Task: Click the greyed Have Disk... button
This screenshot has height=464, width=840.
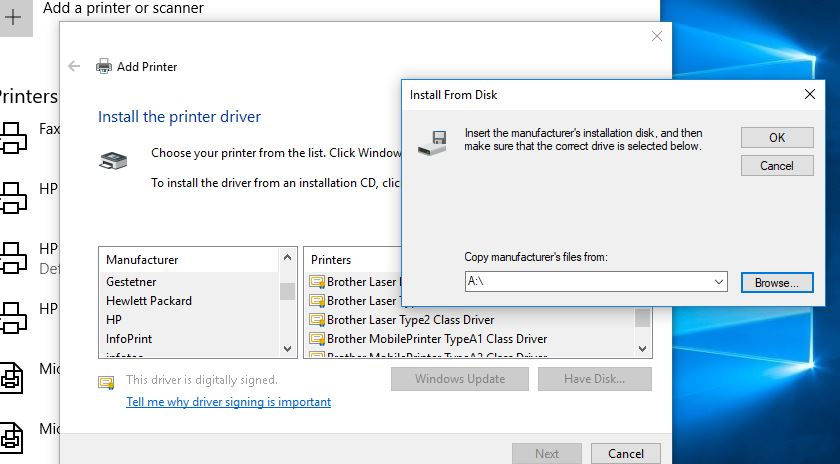Action: coord(595,379)
